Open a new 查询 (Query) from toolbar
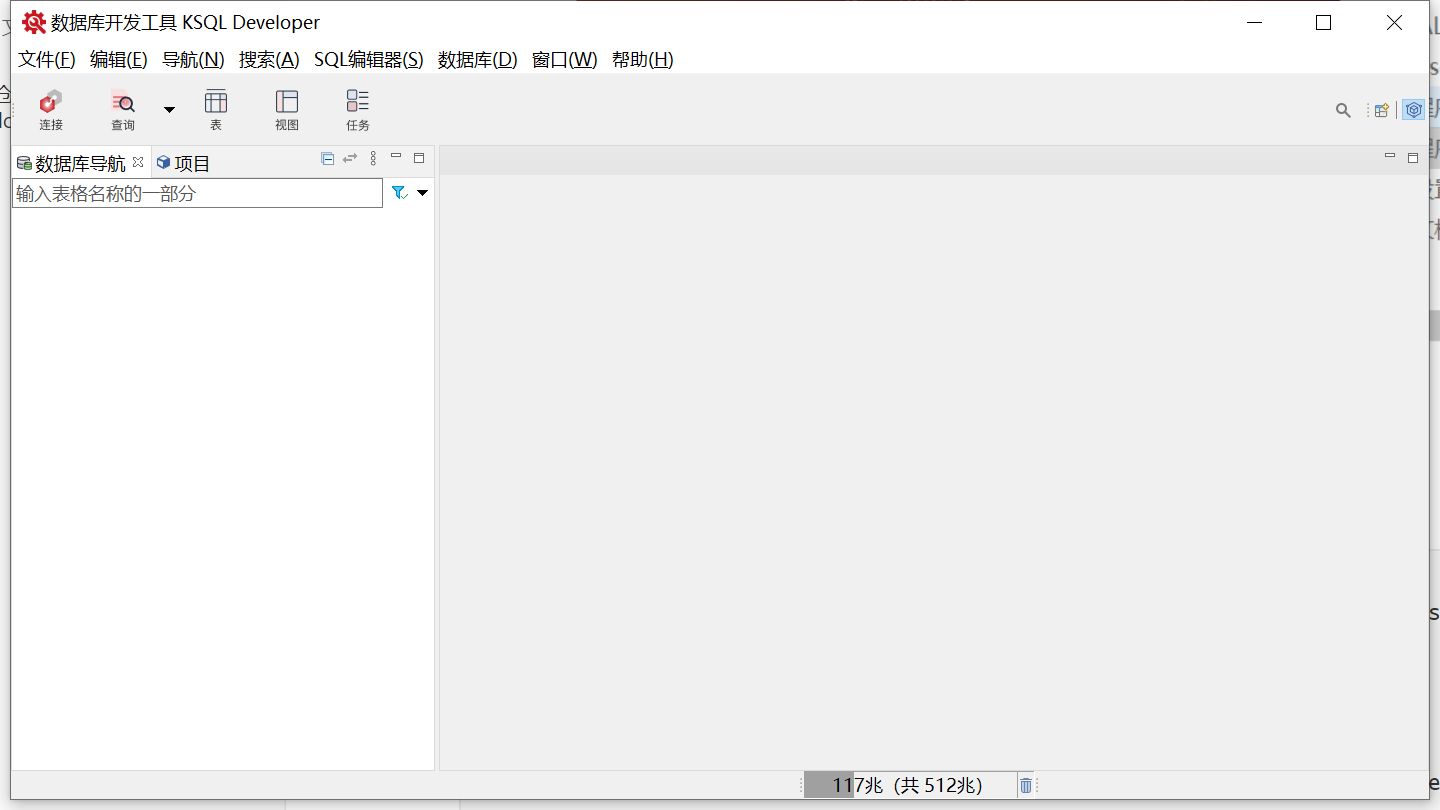 pyautogui.click(x=123, y=110)
